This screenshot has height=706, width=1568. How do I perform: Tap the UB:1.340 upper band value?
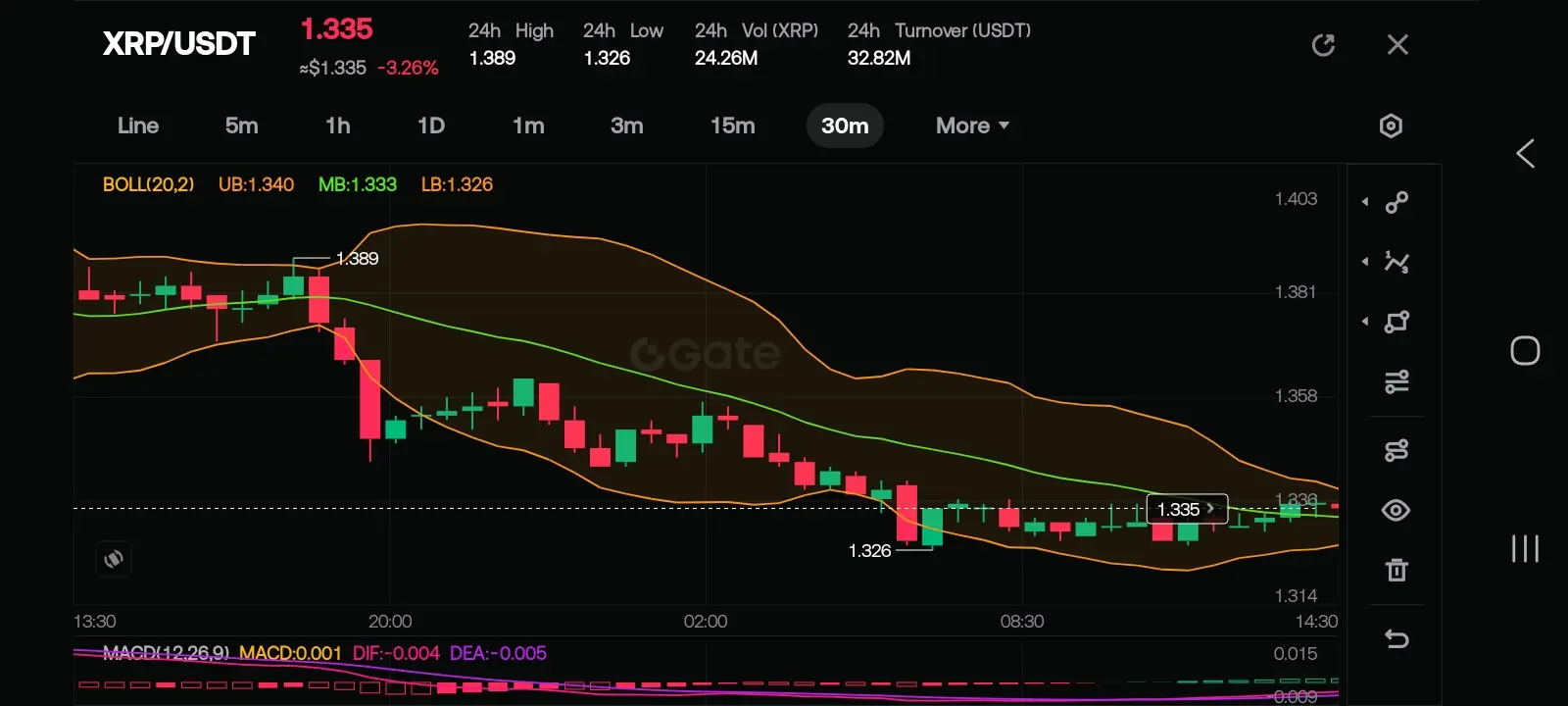(256, 184)
